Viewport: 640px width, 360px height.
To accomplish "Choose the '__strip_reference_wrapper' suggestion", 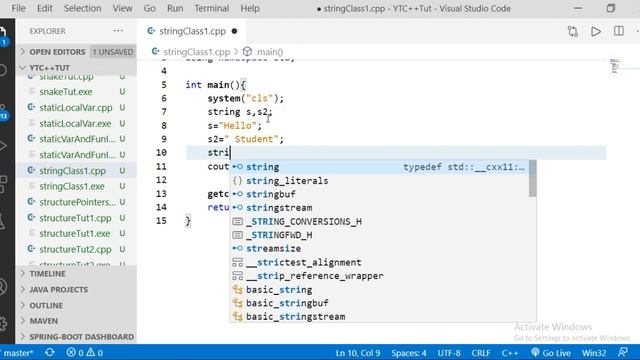I will tap(380, 276).
